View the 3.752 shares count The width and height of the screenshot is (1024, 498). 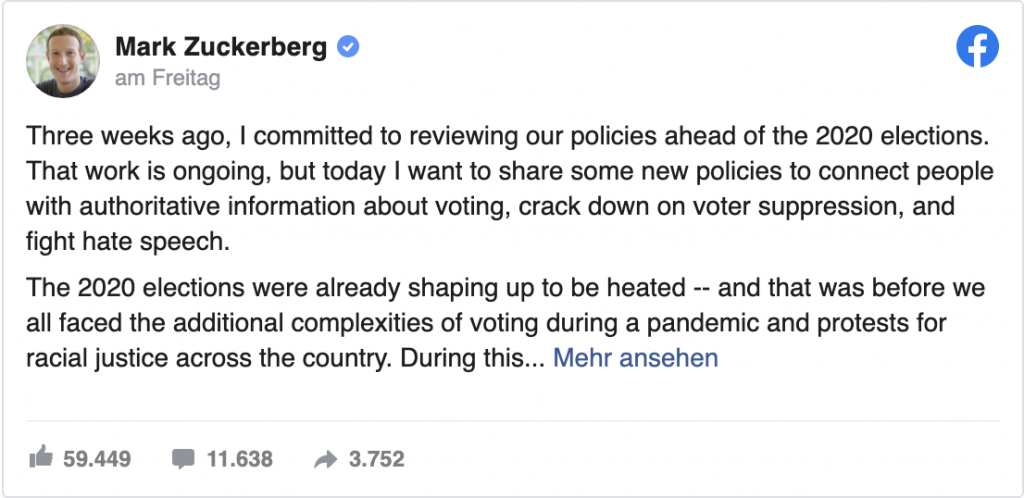tap(377, 459)
